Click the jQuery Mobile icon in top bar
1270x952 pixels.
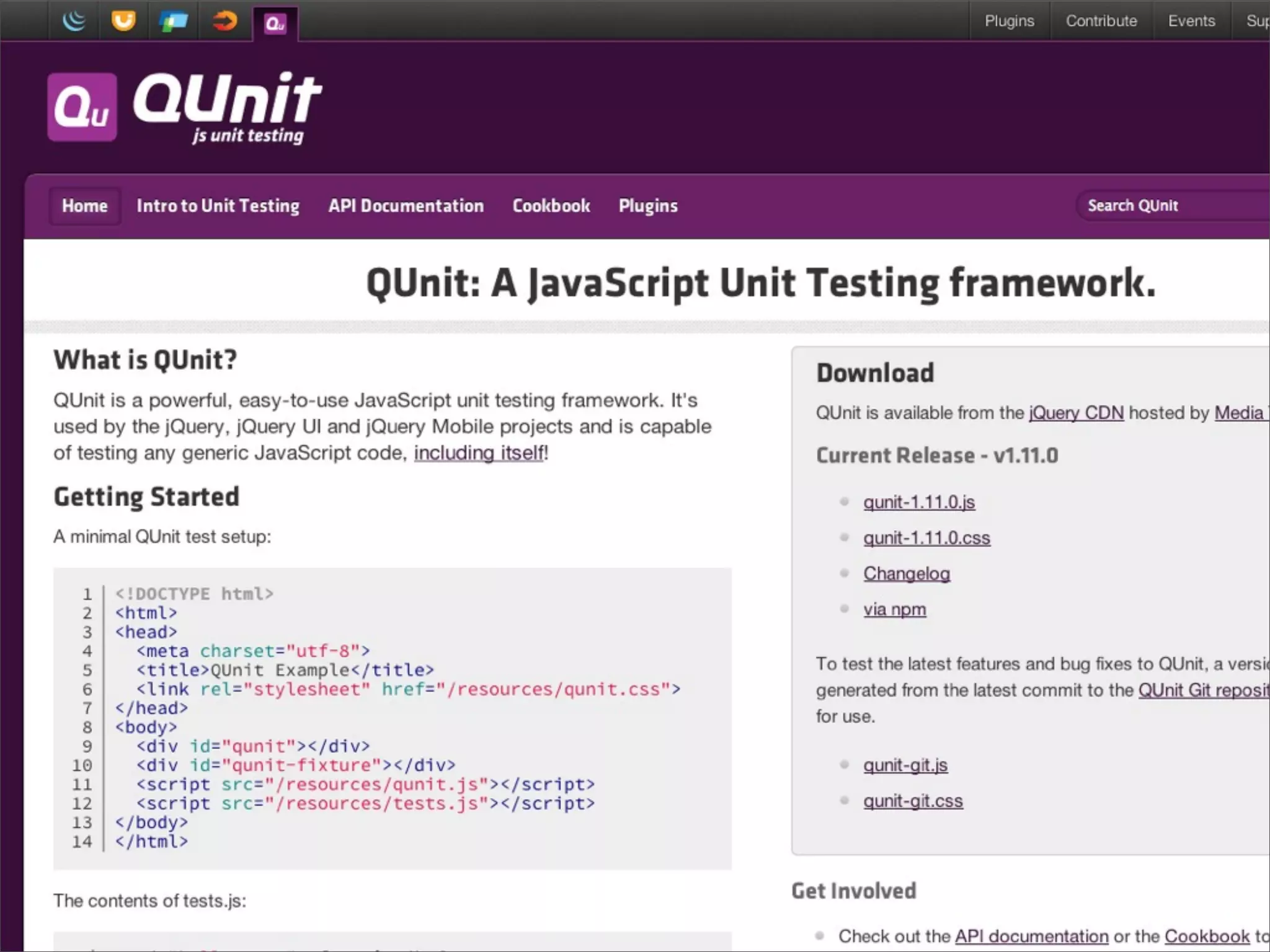click(173, 22)
